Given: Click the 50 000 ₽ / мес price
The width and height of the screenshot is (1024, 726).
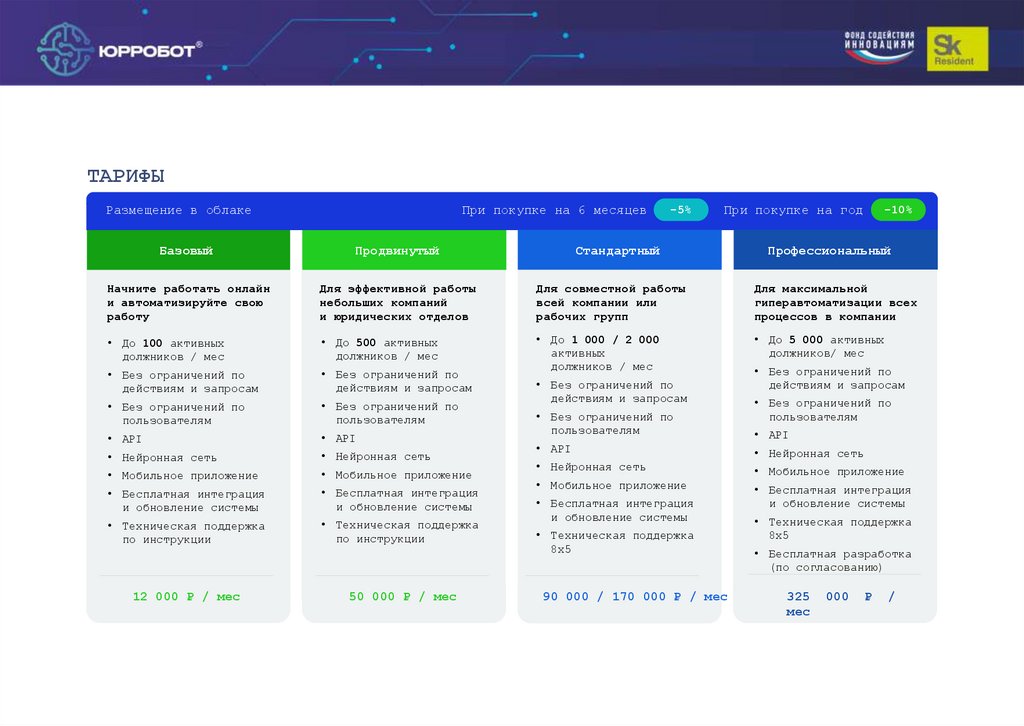Looking at the screenshot, I should pos(402,596).
